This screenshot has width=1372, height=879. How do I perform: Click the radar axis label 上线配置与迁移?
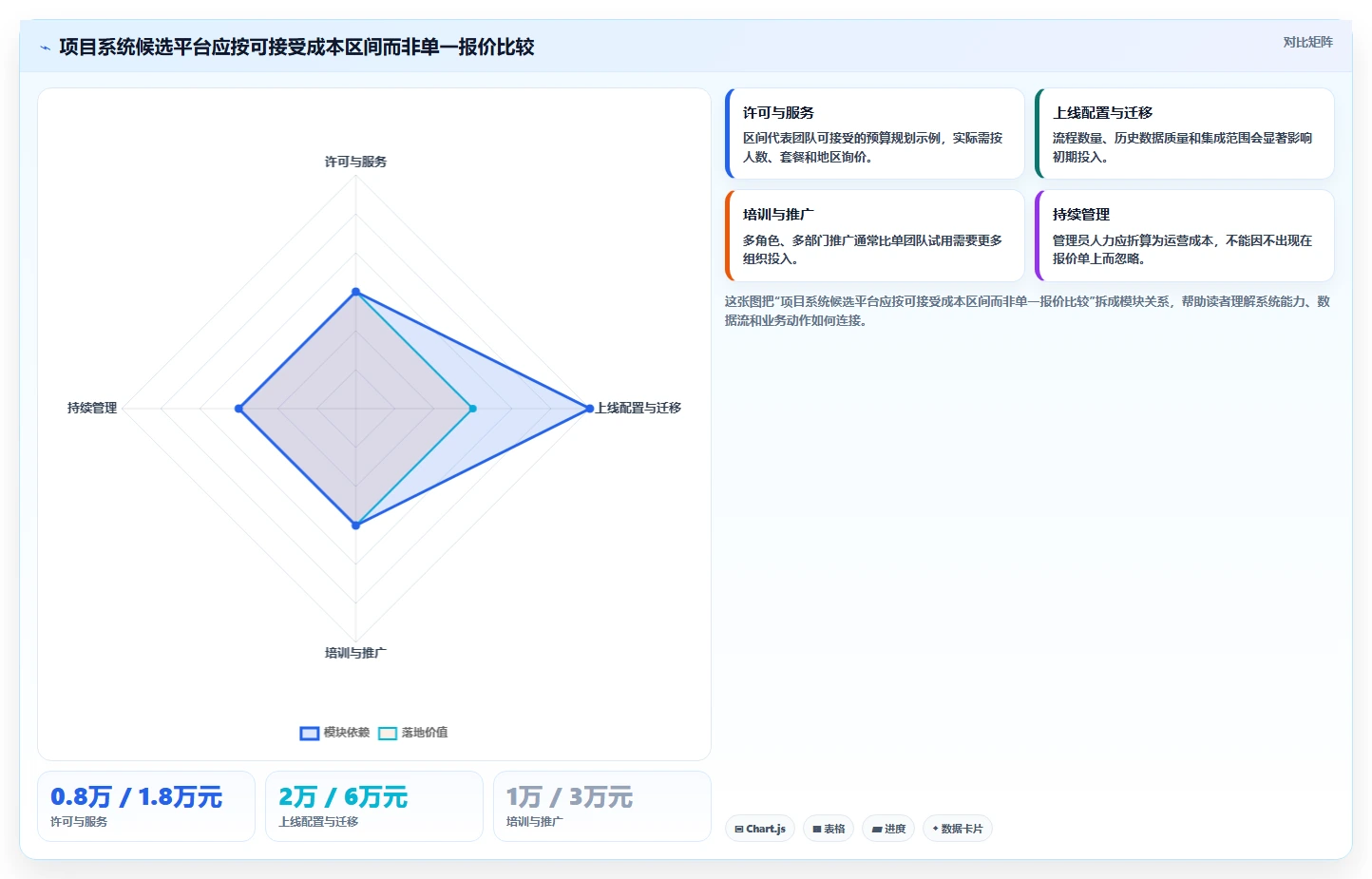[638, 408]
